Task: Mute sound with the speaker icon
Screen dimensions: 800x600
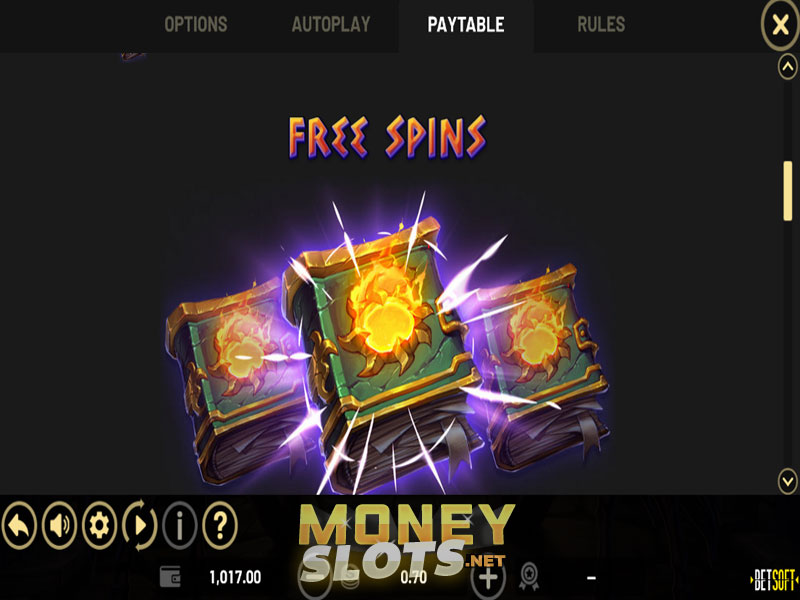Action: click(x=59, y=525)
